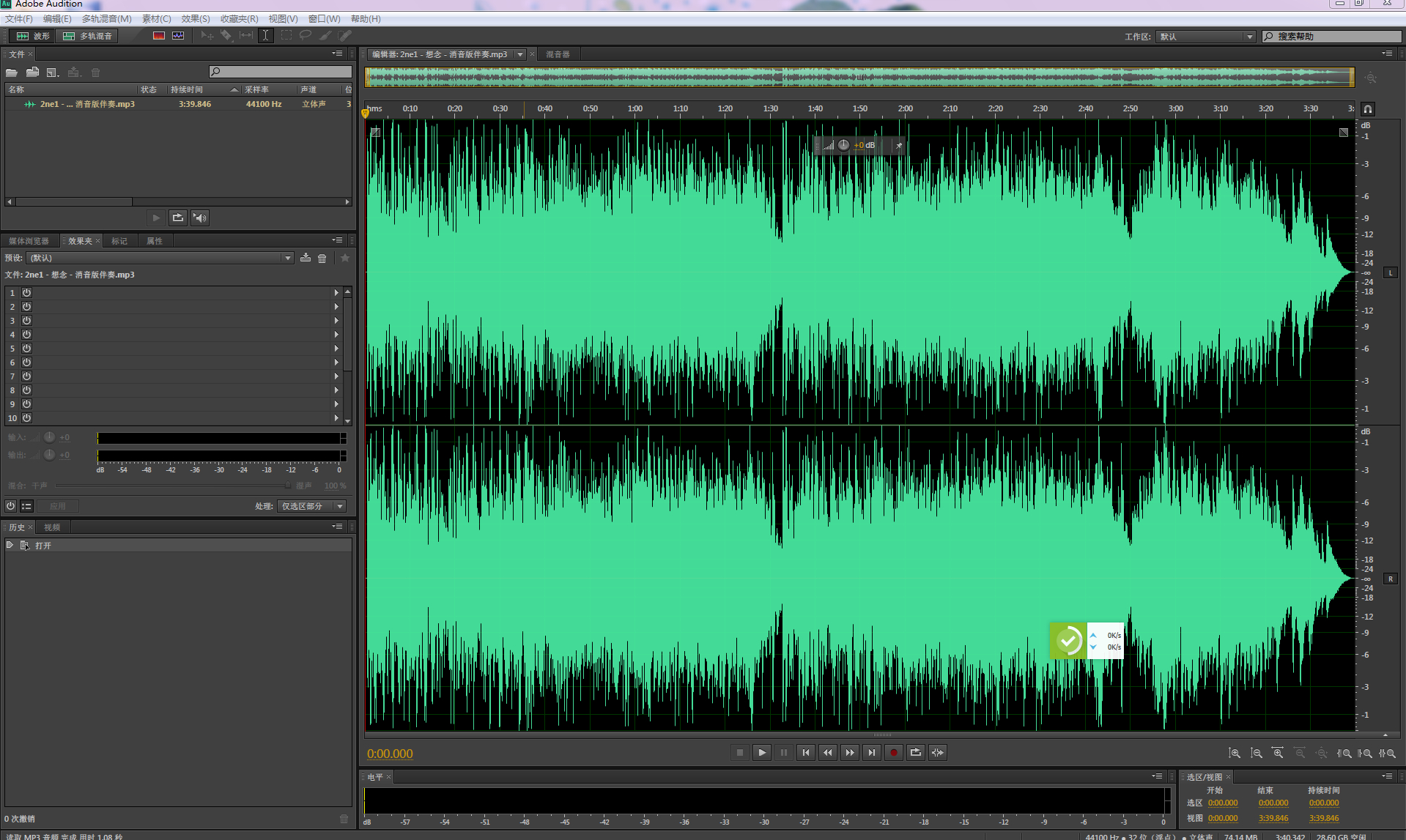
Task: Toggle power for effects slot 1
Action: pos(26,293)
